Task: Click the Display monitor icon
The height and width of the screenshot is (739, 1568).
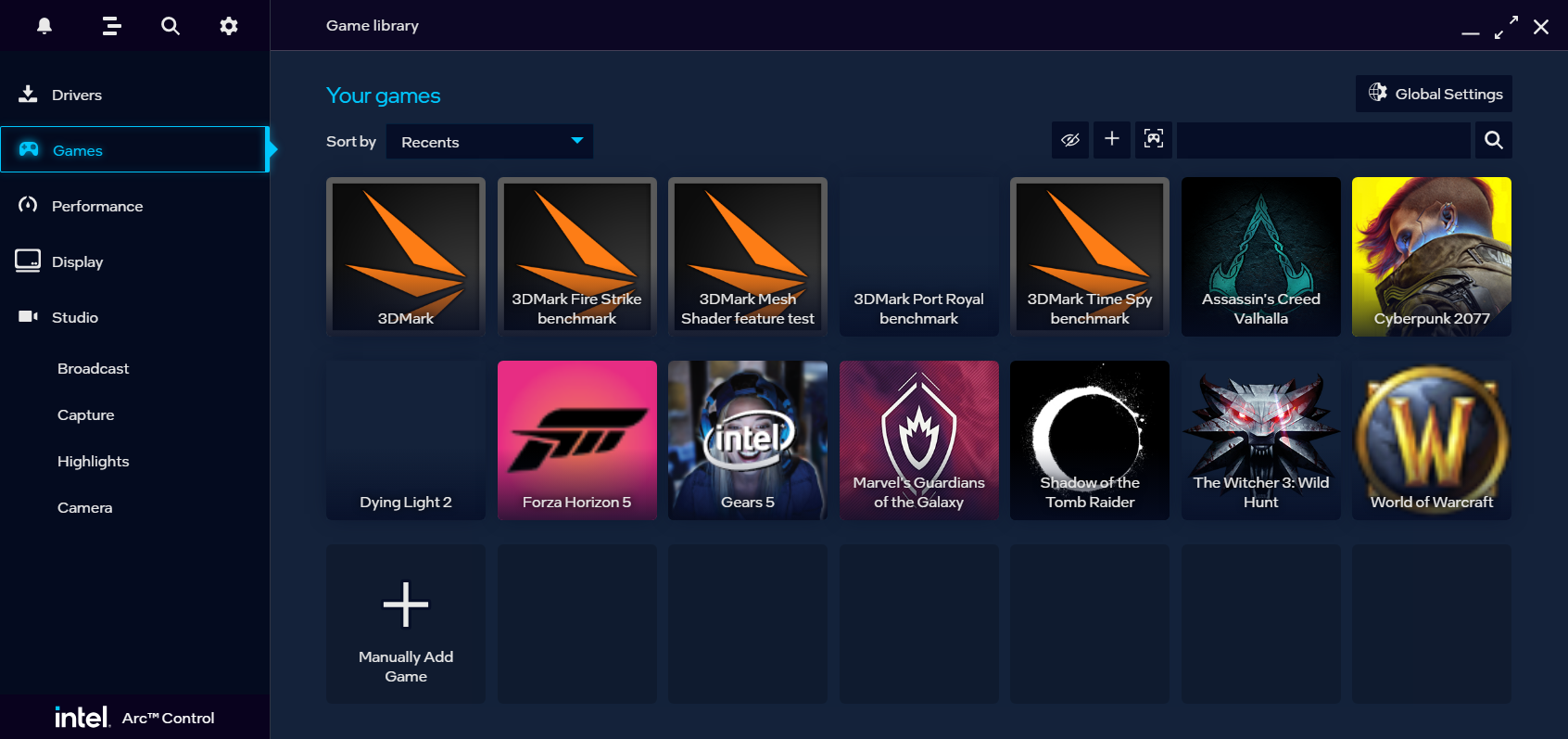Action: [28, 261]
